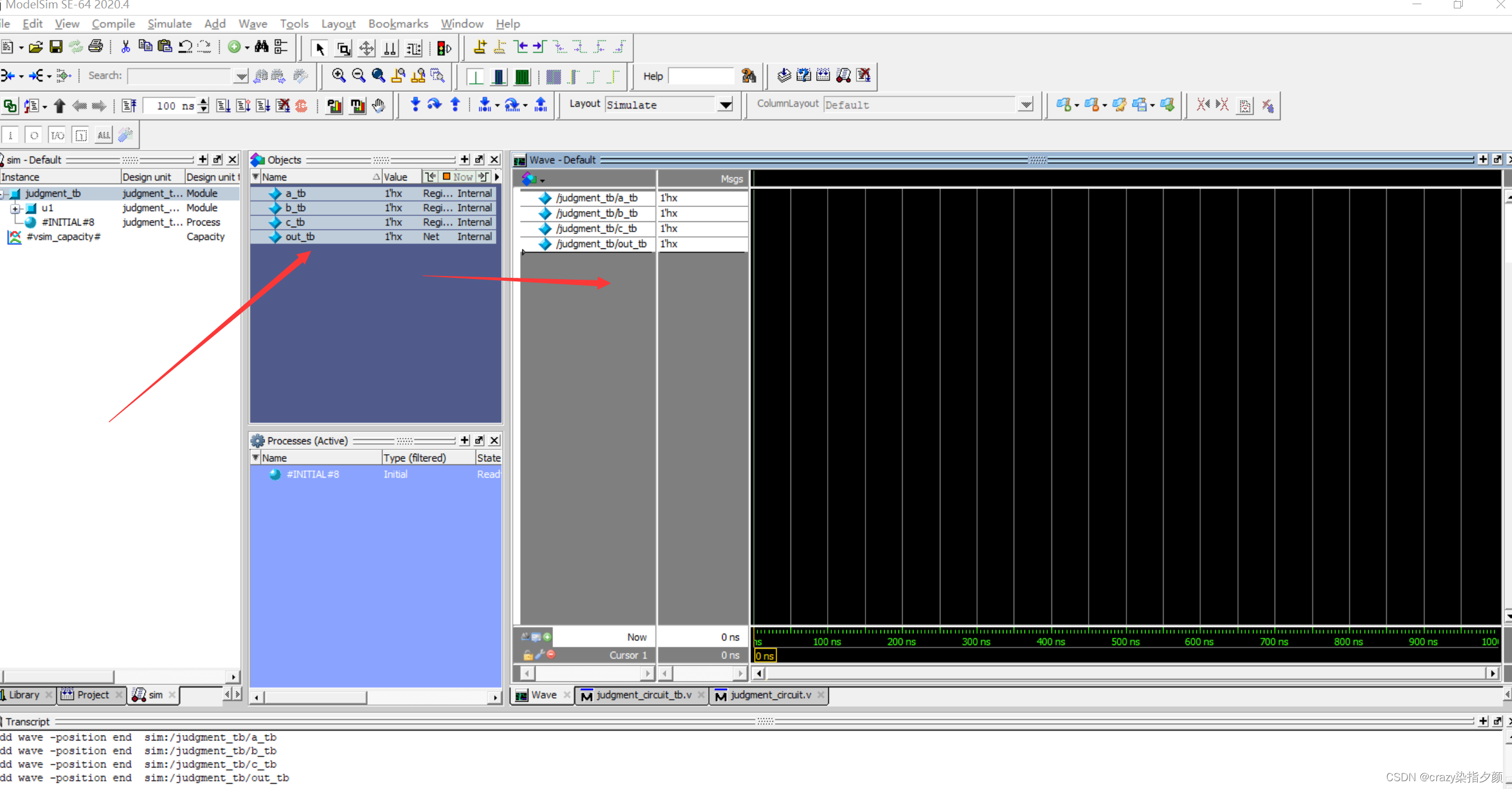The height and width of the screenshot is (789, 1512).
Task: Expand the u1 instance node
Action: pyautogui.click(x=16, y=208)
